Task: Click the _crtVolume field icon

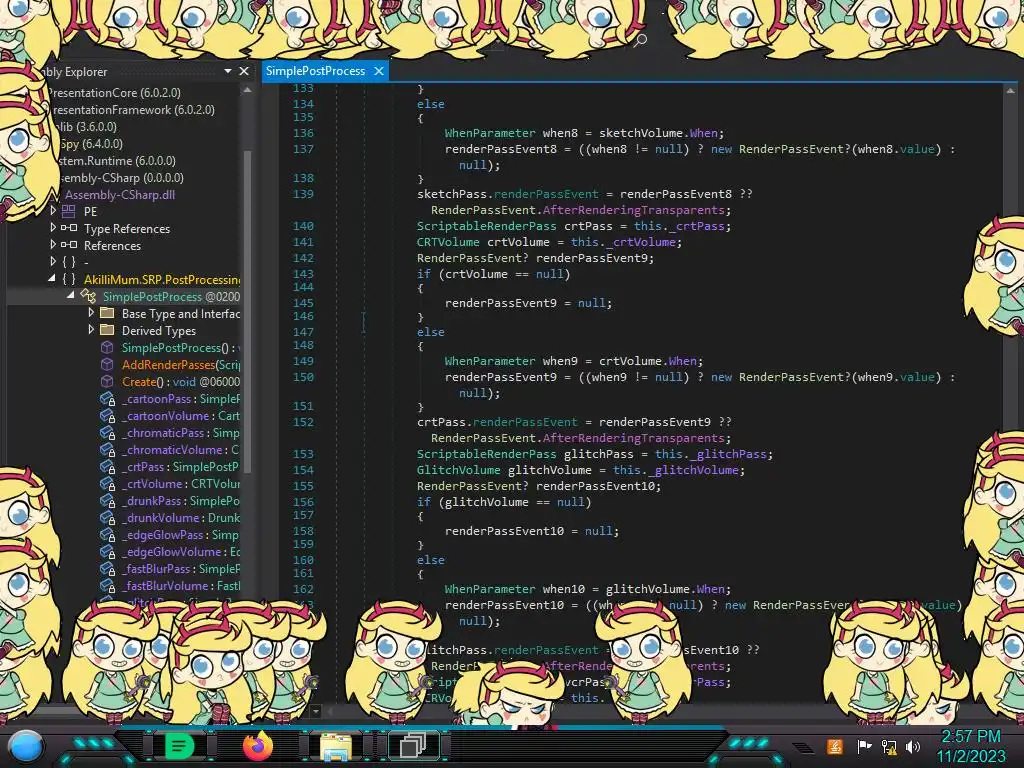Action: click(x=107, y=483)
